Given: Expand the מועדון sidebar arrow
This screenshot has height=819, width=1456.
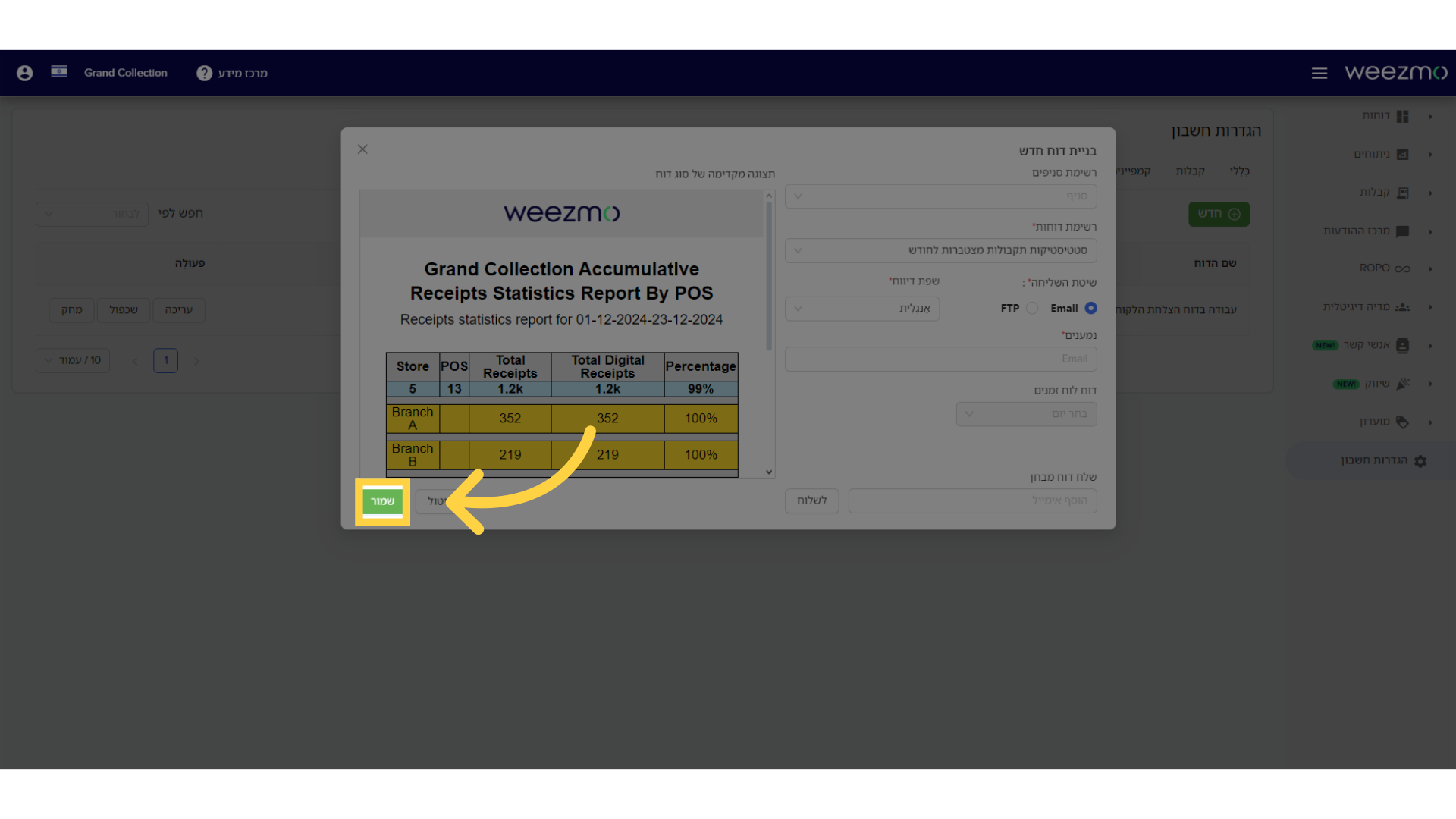Looking at the screenshot, I should 1430,422.
